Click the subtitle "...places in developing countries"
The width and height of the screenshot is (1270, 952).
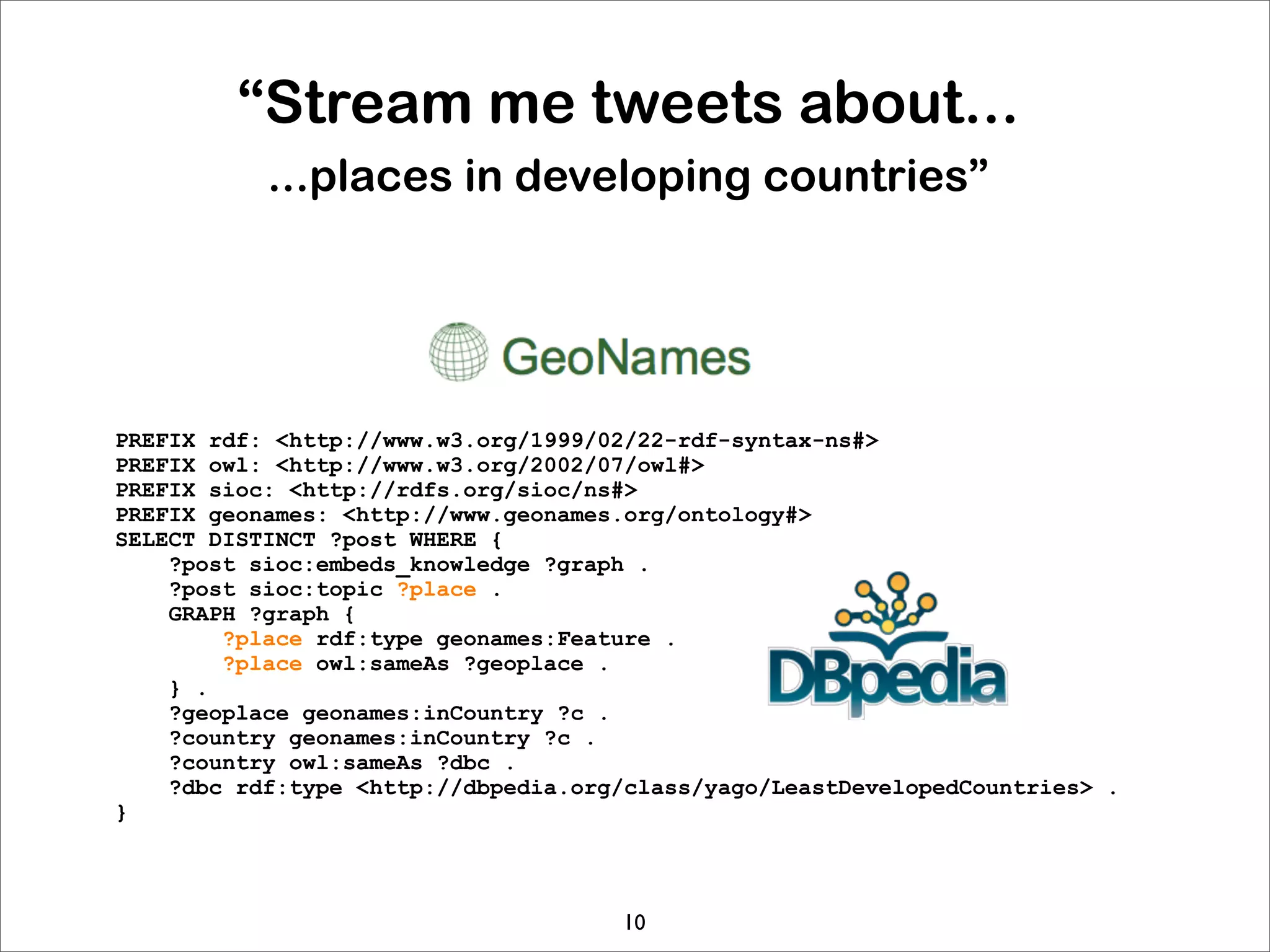[x=628, y=177]
